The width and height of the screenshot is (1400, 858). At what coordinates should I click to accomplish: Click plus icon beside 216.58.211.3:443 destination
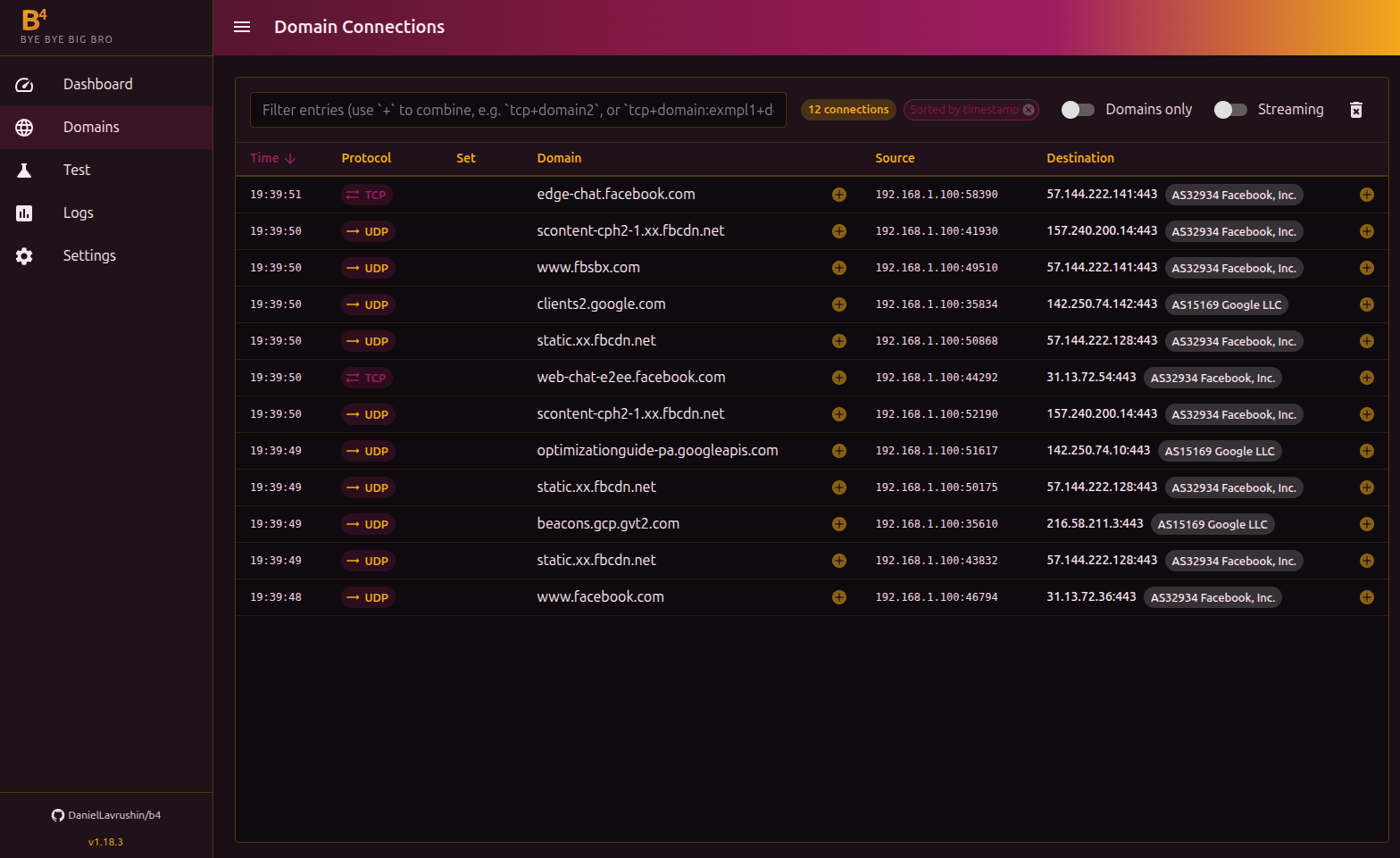(x=1366, y=524)
